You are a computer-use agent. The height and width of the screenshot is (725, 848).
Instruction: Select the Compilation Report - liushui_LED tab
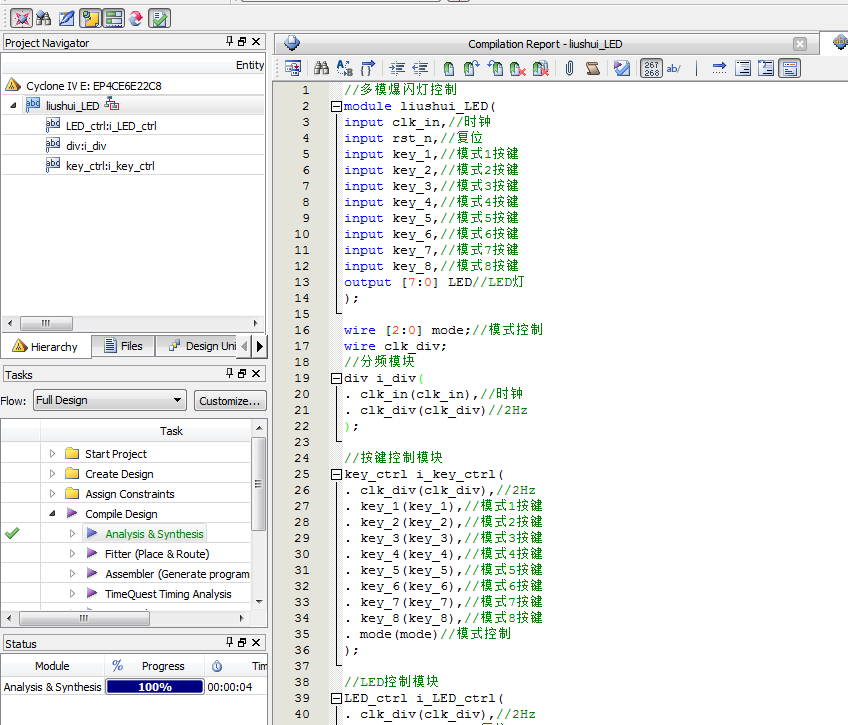pos(545,44)
